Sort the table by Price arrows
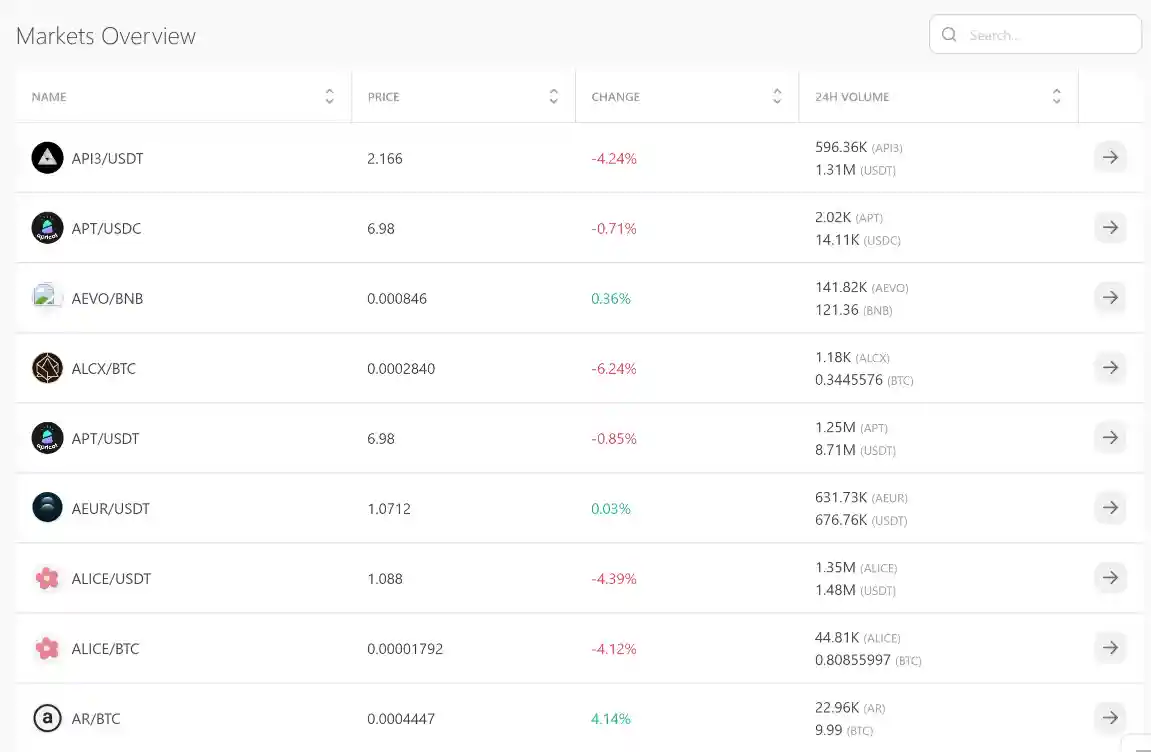Image resolution: width=1151 pixels, height=752 pixels. point(553,97)
